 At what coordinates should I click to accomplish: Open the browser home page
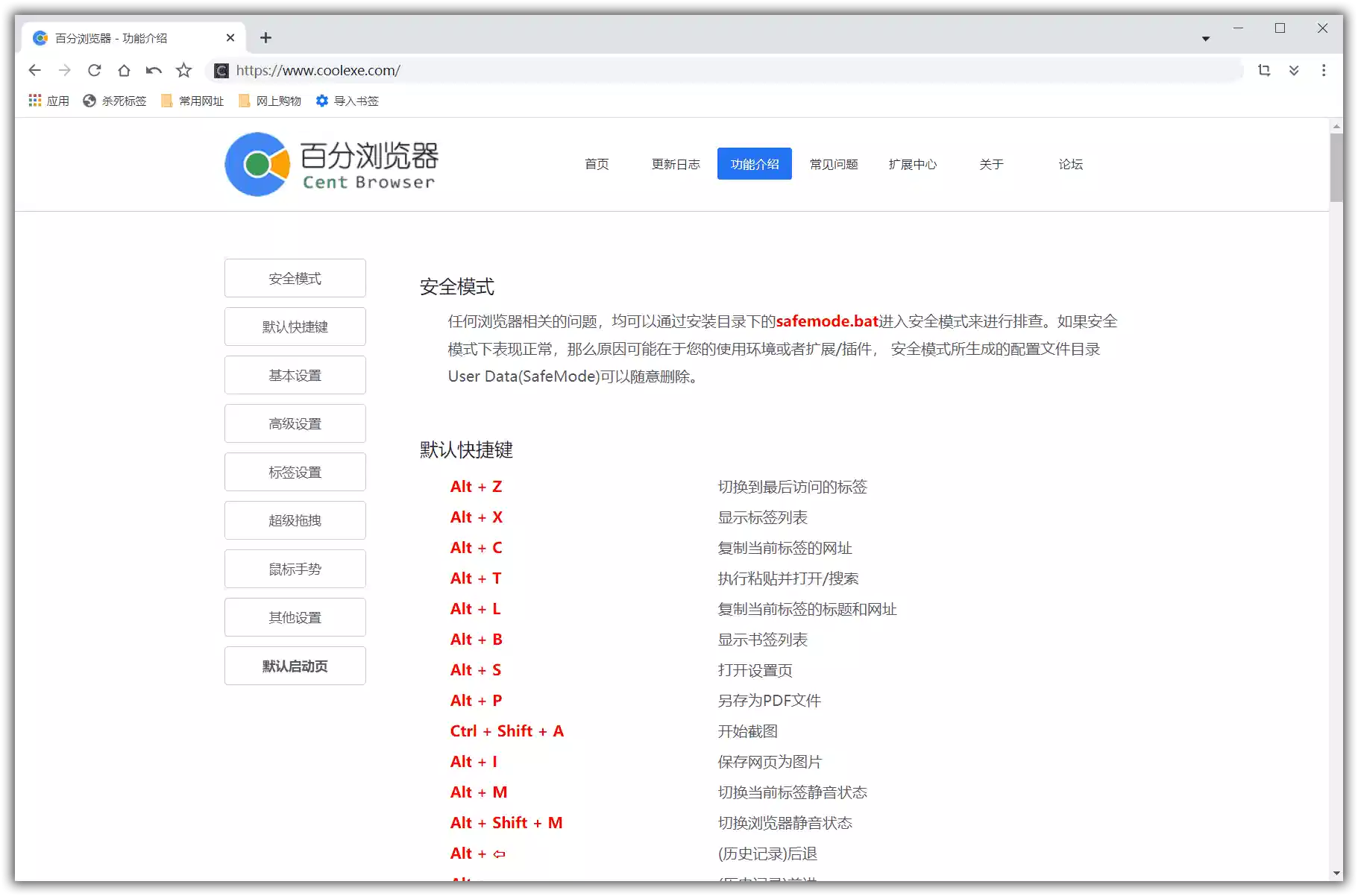(x=124, y=70)
